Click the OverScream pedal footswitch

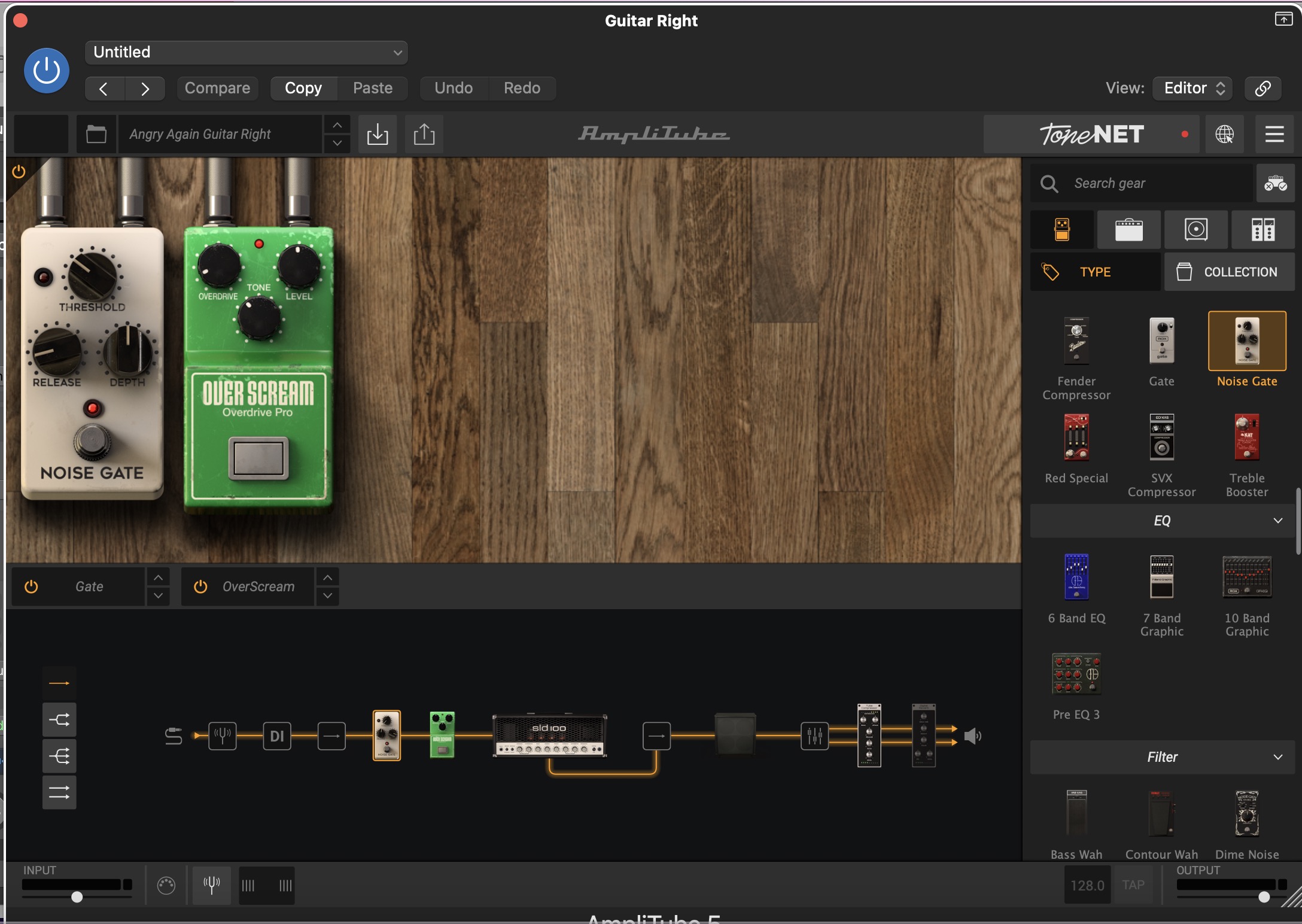258,458
